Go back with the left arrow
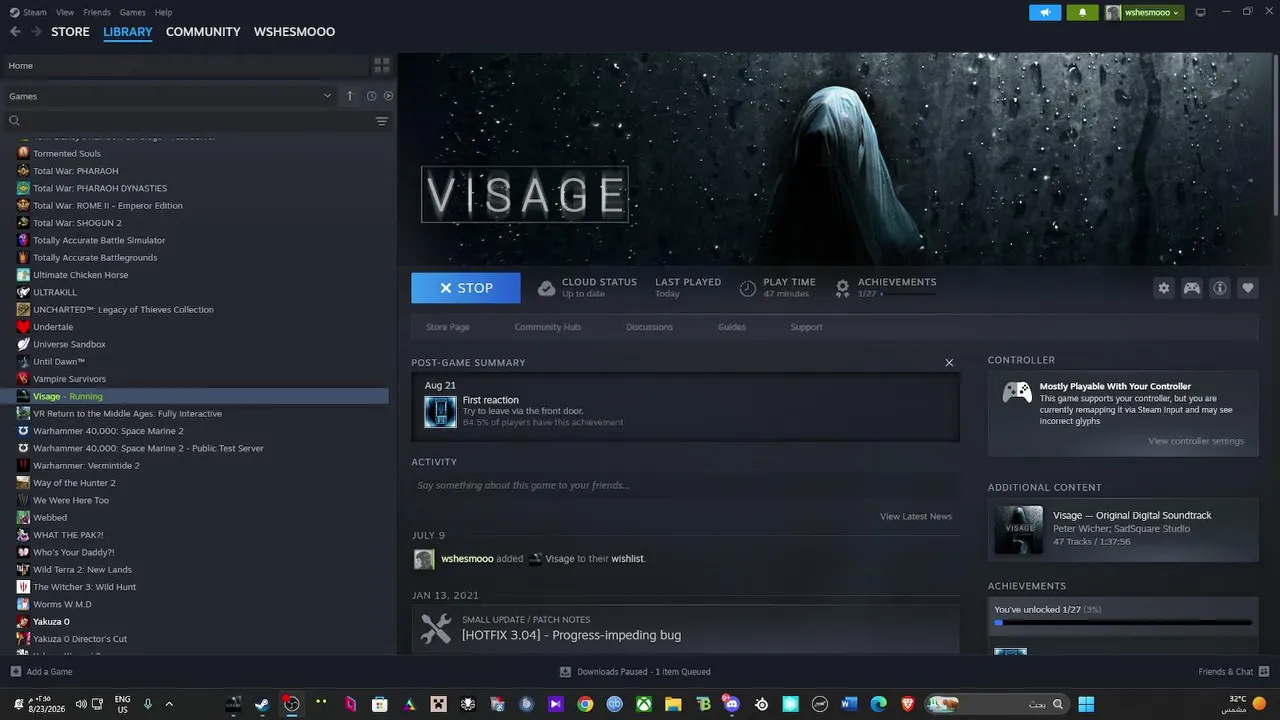 tap(15, 32)
